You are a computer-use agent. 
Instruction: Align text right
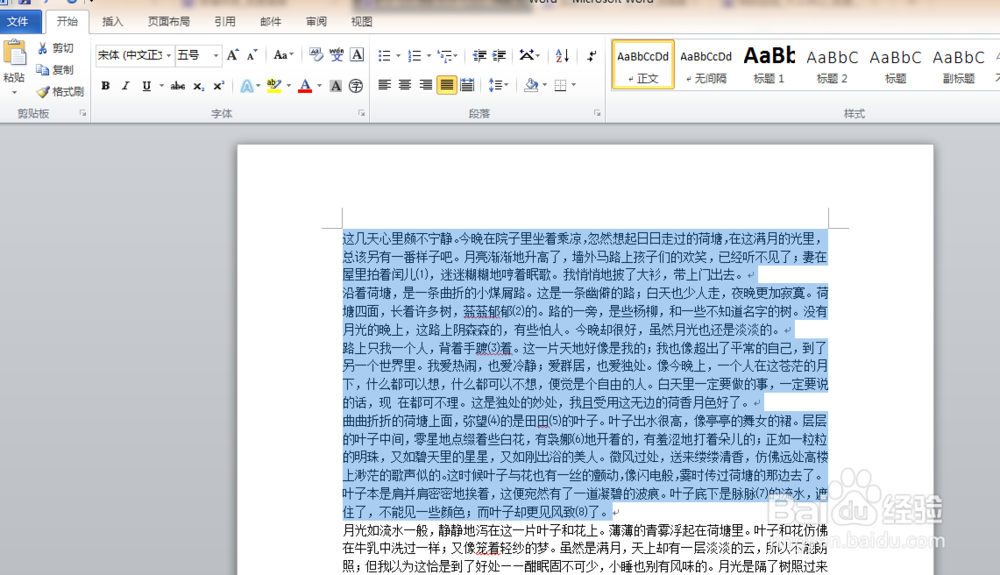pyautogui.click(x=426, y=85)
